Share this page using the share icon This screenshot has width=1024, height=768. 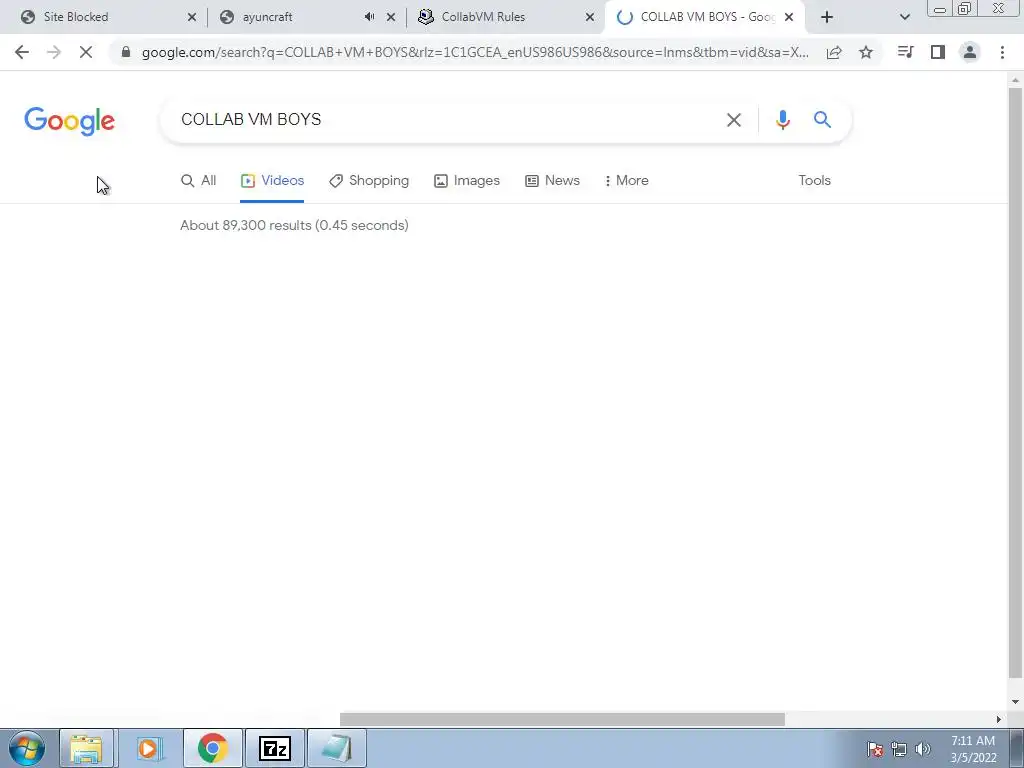pos(834,52)
